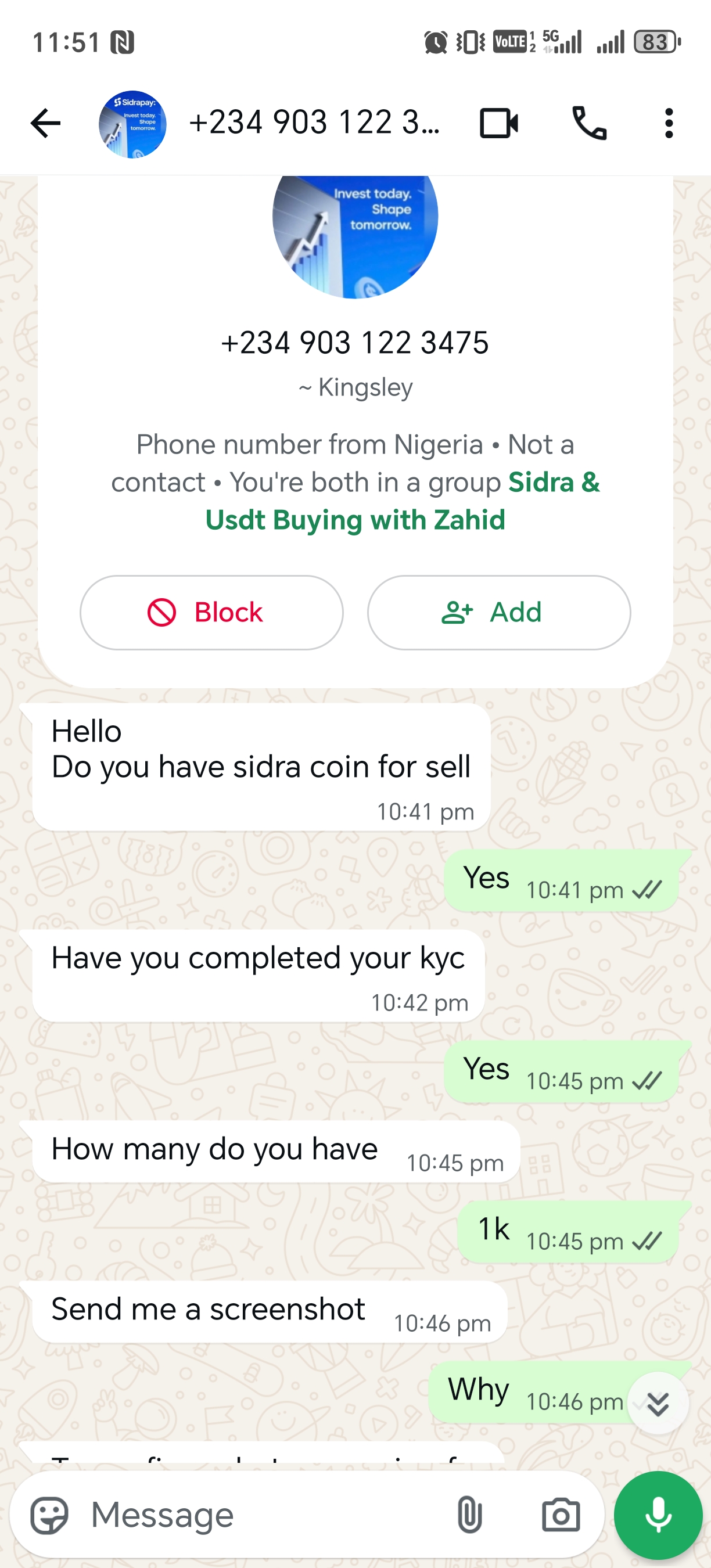Viewport: 711px width, 1568px height.
Task: Open the three-dot more options menu
Action: [669, 124]
